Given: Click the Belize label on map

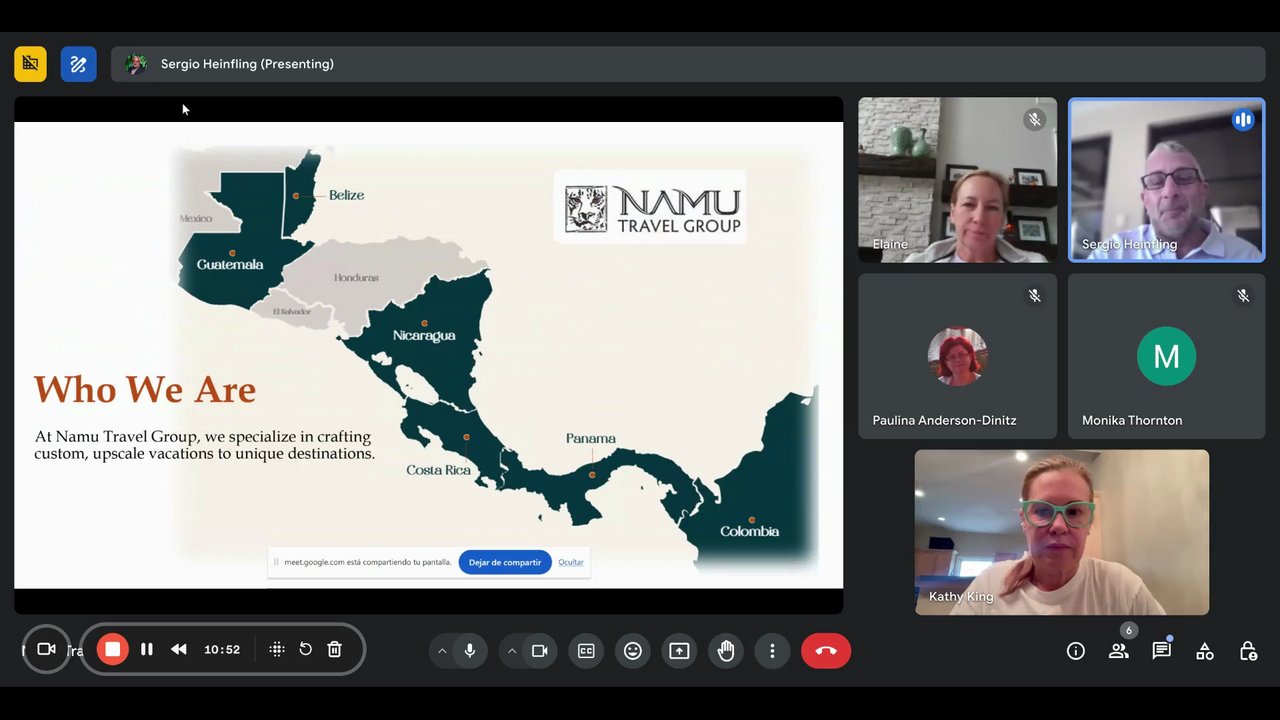Looking at the screenshot, I should [346, 195].
